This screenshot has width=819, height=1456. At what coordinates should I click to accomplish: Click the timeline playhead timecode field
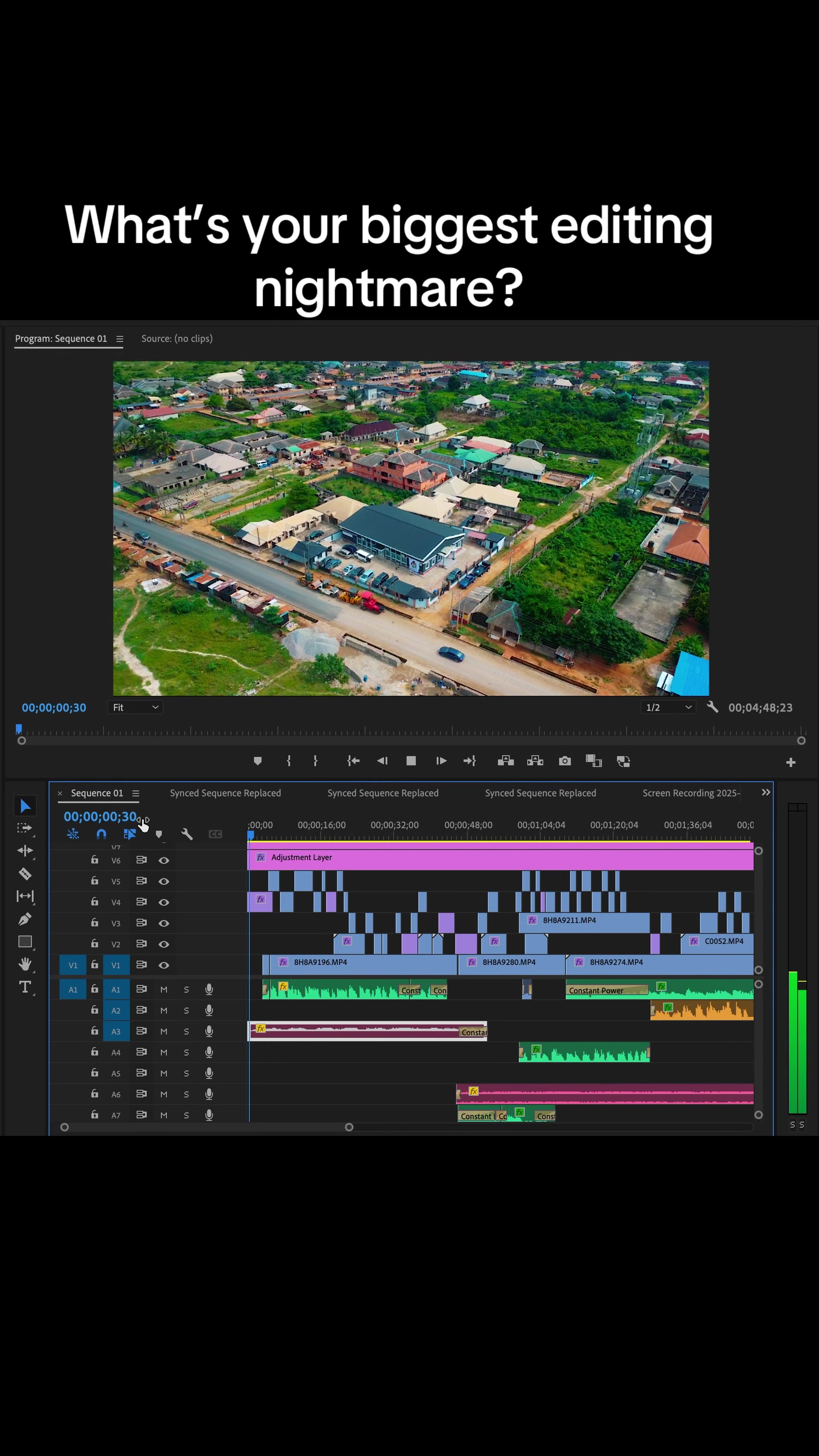pos(100,817)
